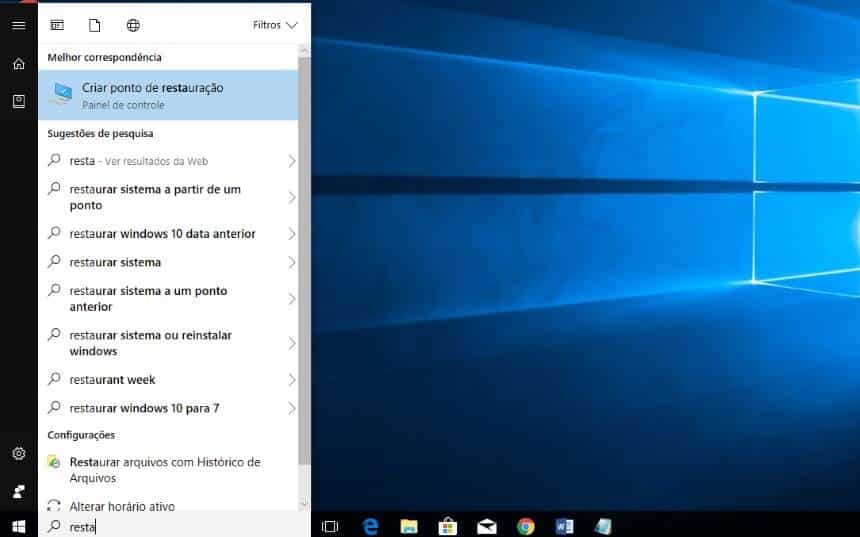Click the search box containing 'resta'

coord(174,527)
